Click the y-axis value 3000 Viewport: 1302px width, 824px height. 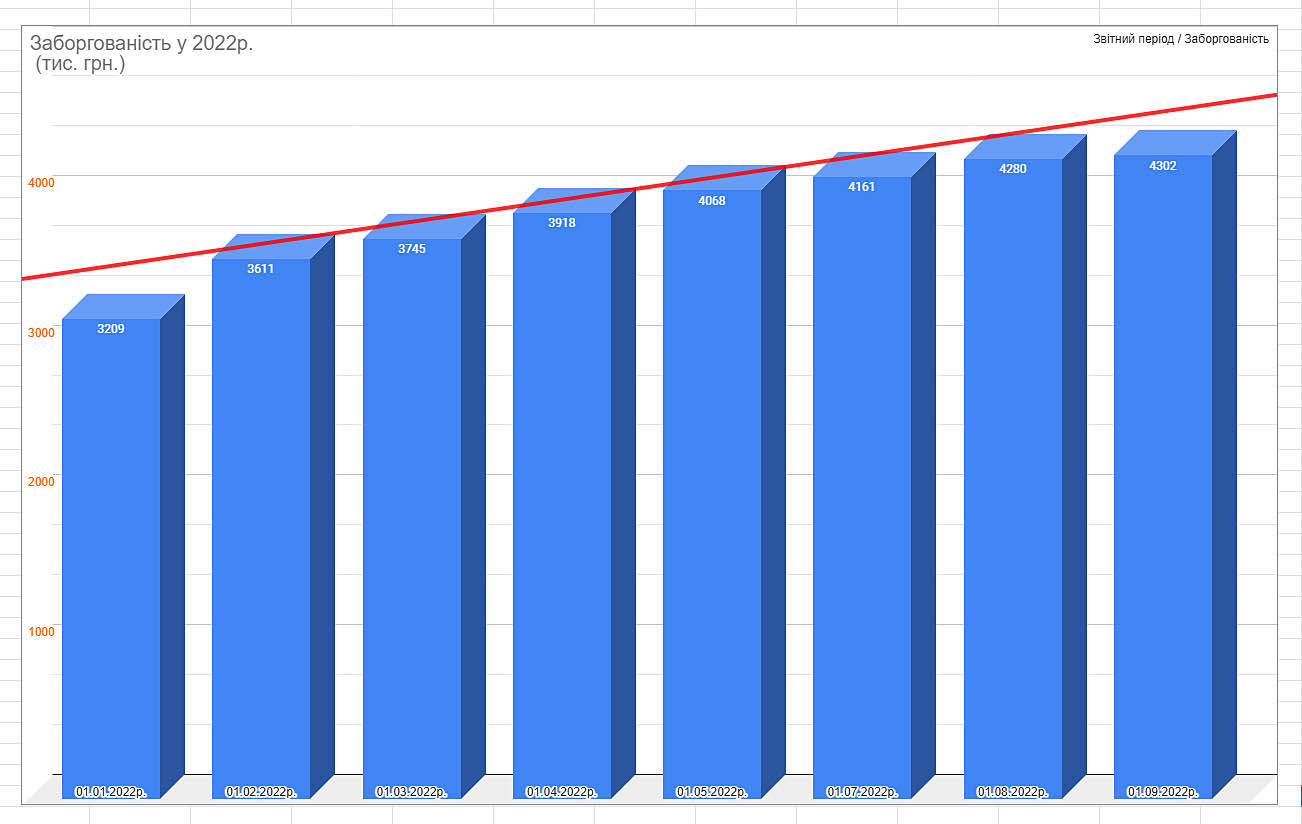[x=41, y=332]
